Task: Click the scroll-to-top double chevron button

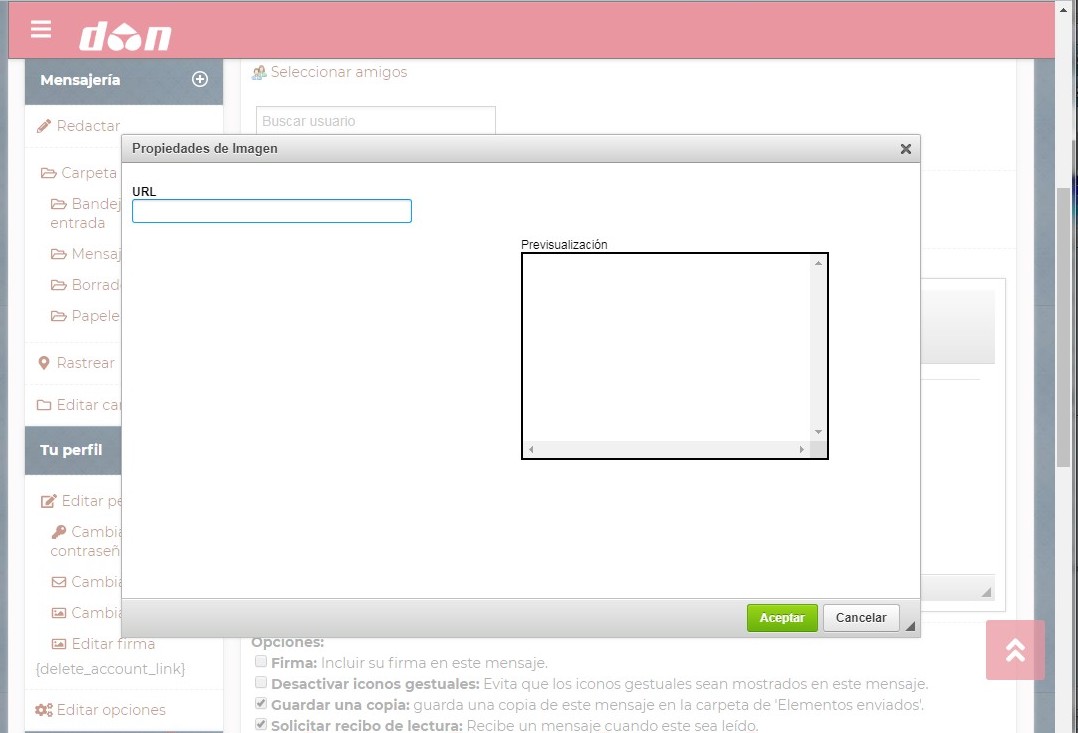Action: 1015,650
